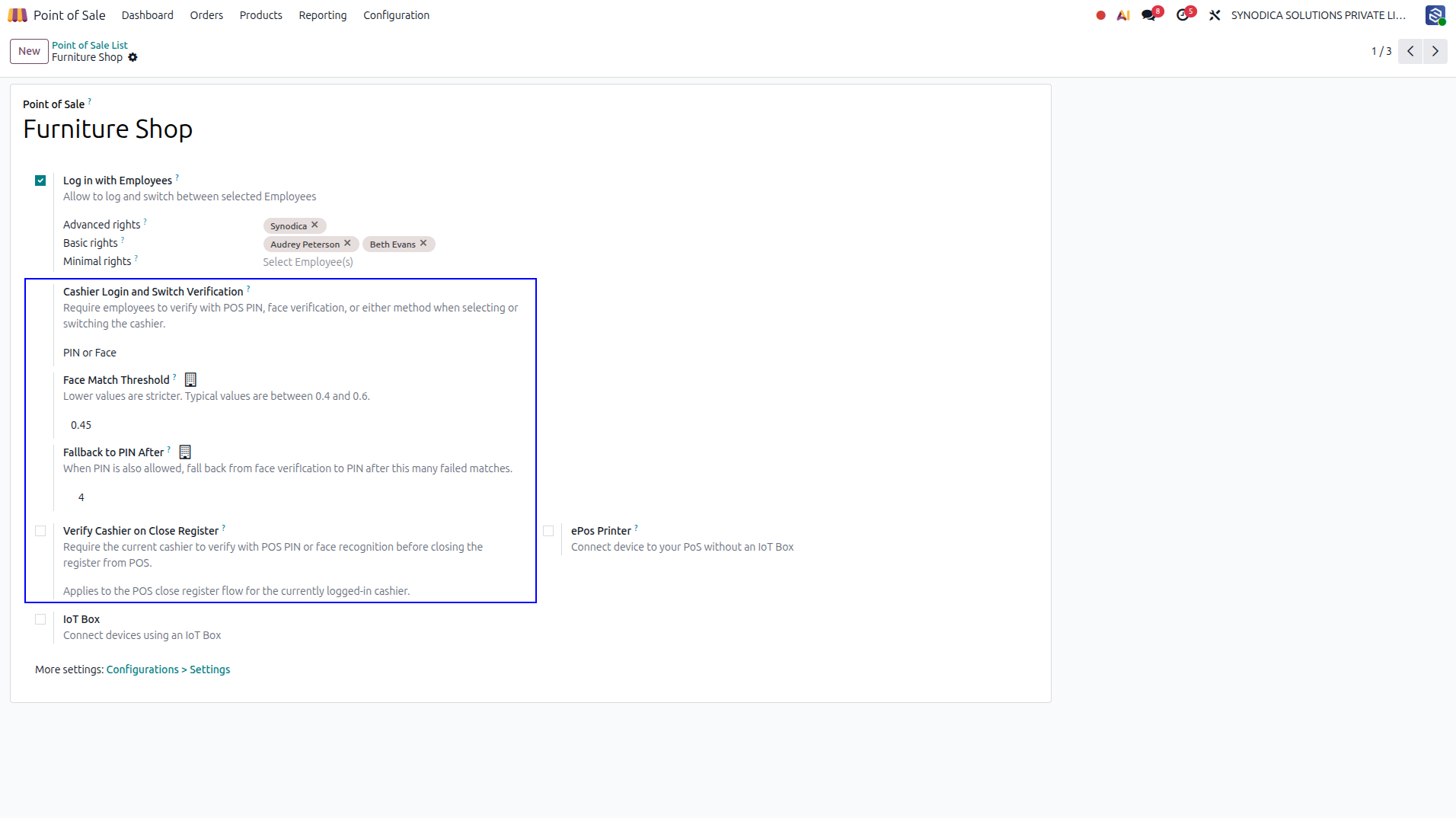Show help tooltip for Advanced rights

[145, 221]
